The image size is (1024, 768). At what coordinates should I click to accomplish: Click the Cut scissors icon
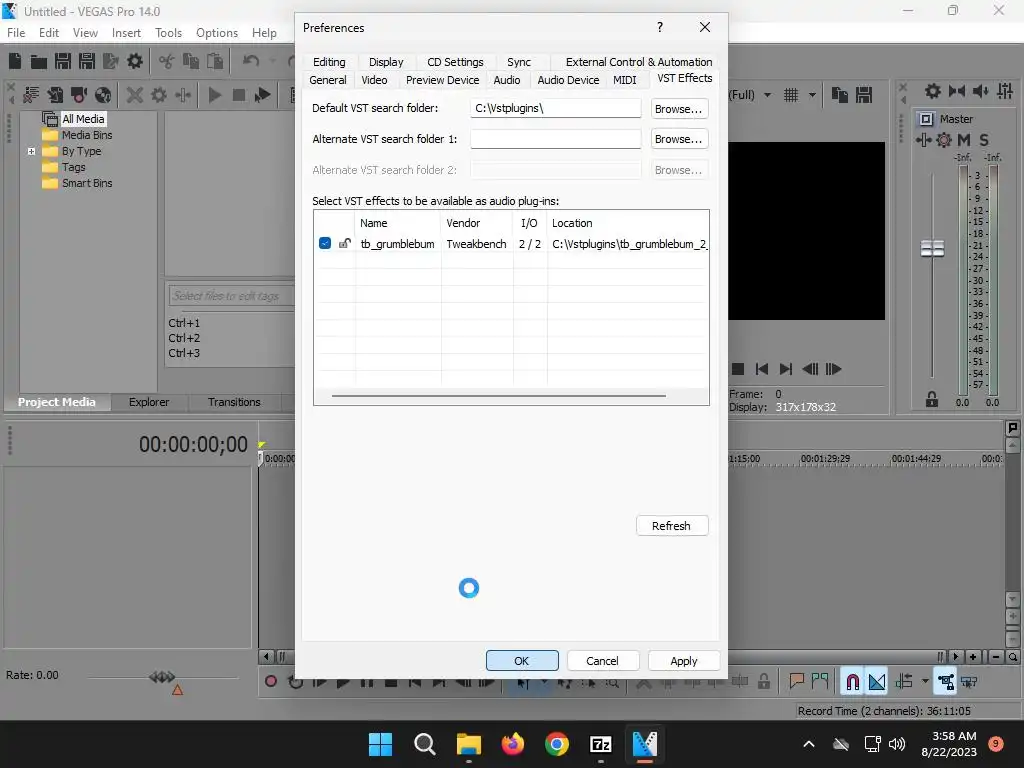pyautogui.click(x=167, y=61)
